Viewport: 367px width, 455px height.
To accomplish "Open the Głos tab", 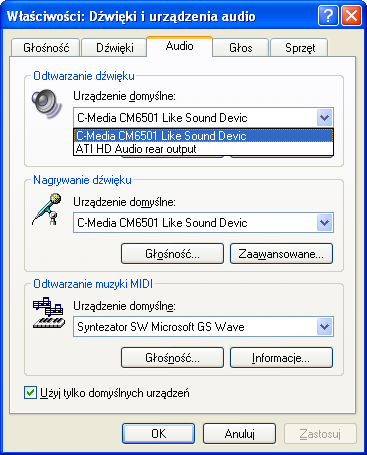I will coord(241,48).
